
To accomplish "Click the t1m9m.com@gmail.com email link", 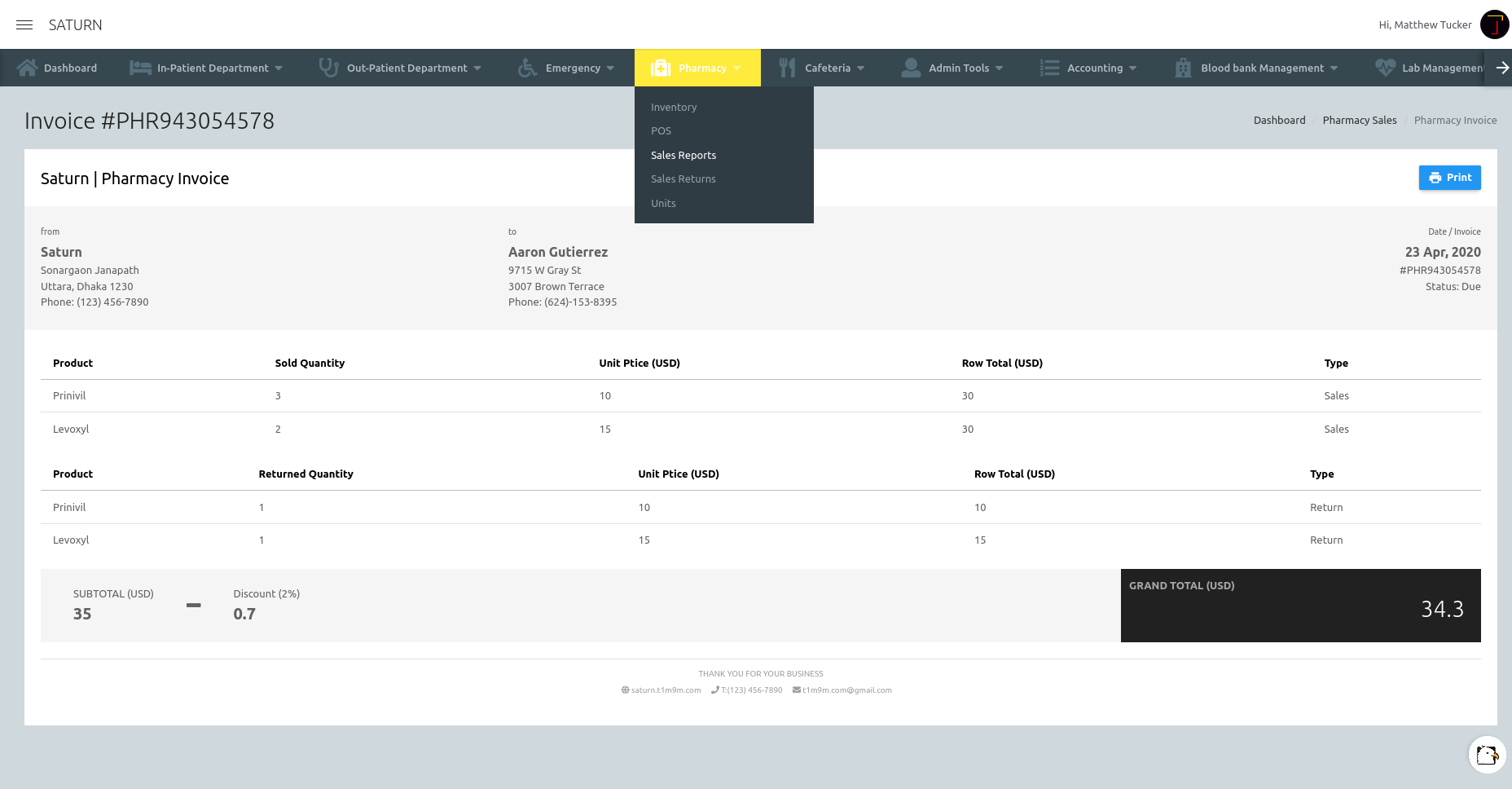I will (846, 690).
